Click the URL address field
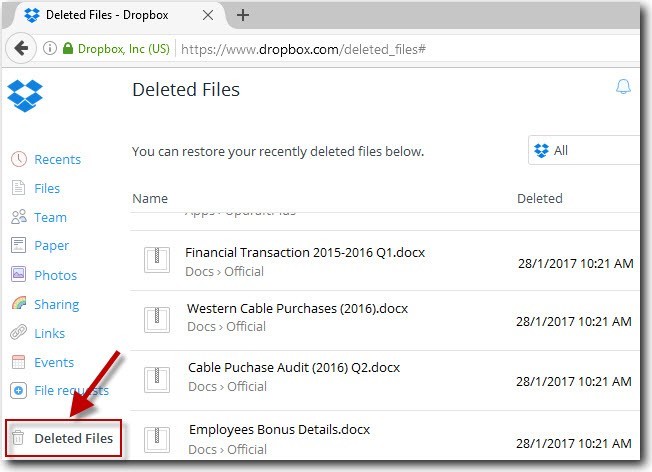Image resolution: width=652 pixels, height=472 pixels. (x=304, y=49)
